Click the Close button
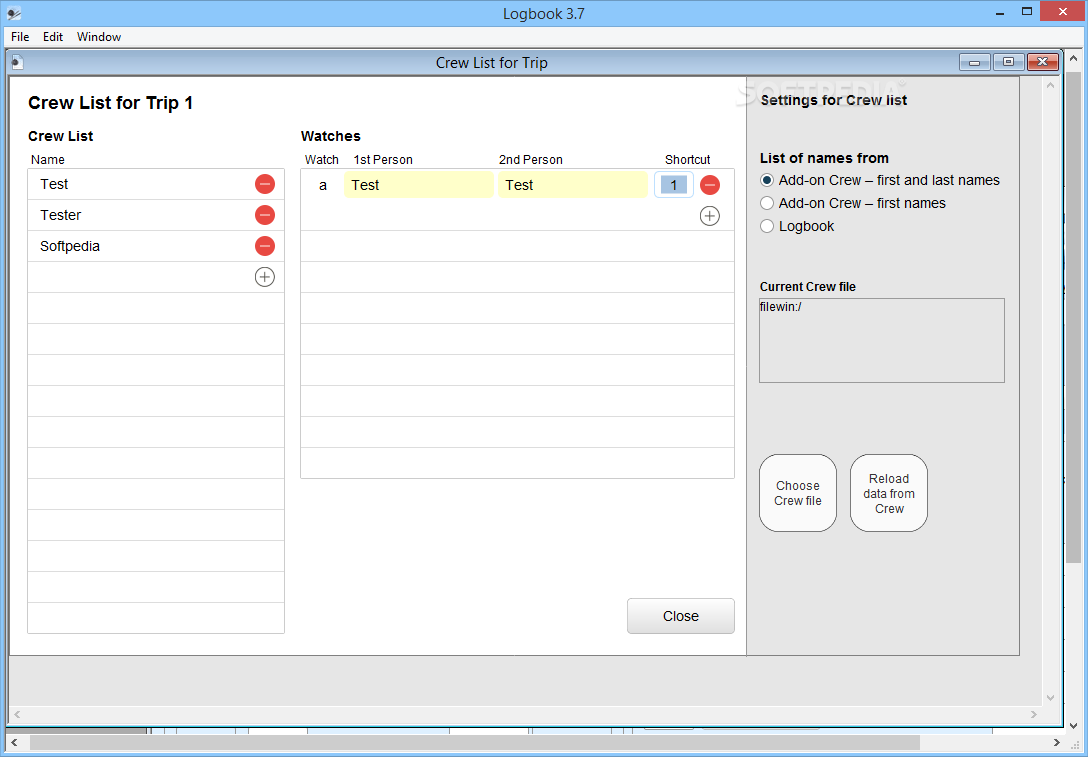 click(681, 616)
